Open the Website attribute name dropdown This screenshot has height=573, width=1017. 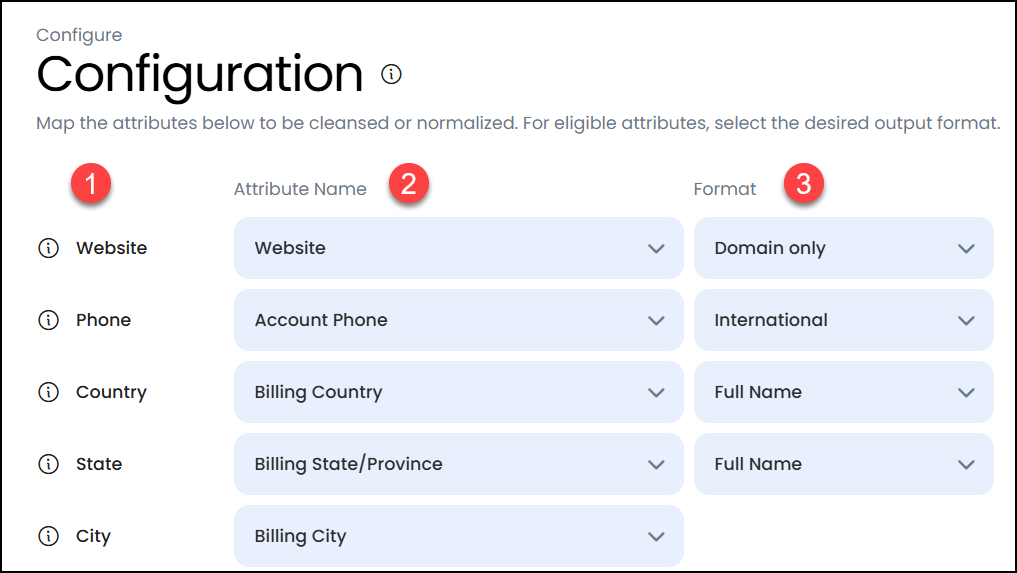coord(458,248)
